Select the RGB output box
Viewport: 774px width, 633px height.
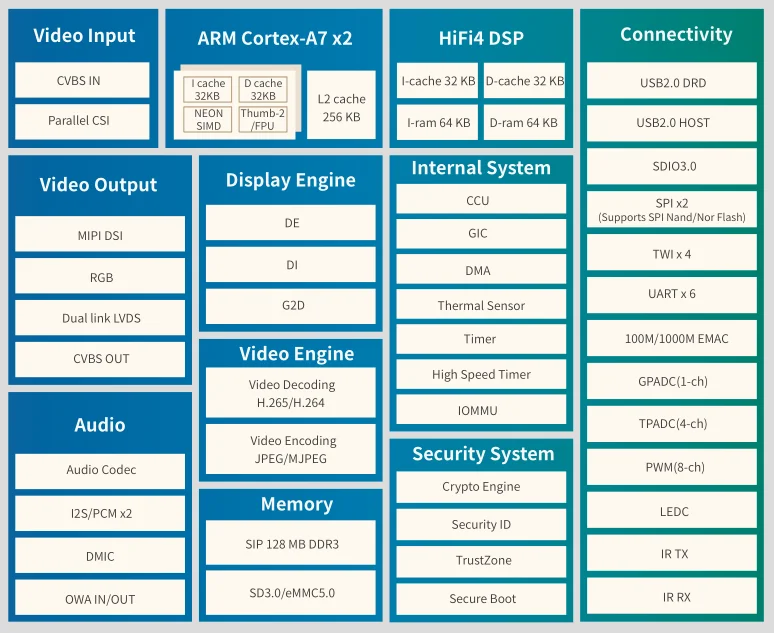[x=100, y=276]
